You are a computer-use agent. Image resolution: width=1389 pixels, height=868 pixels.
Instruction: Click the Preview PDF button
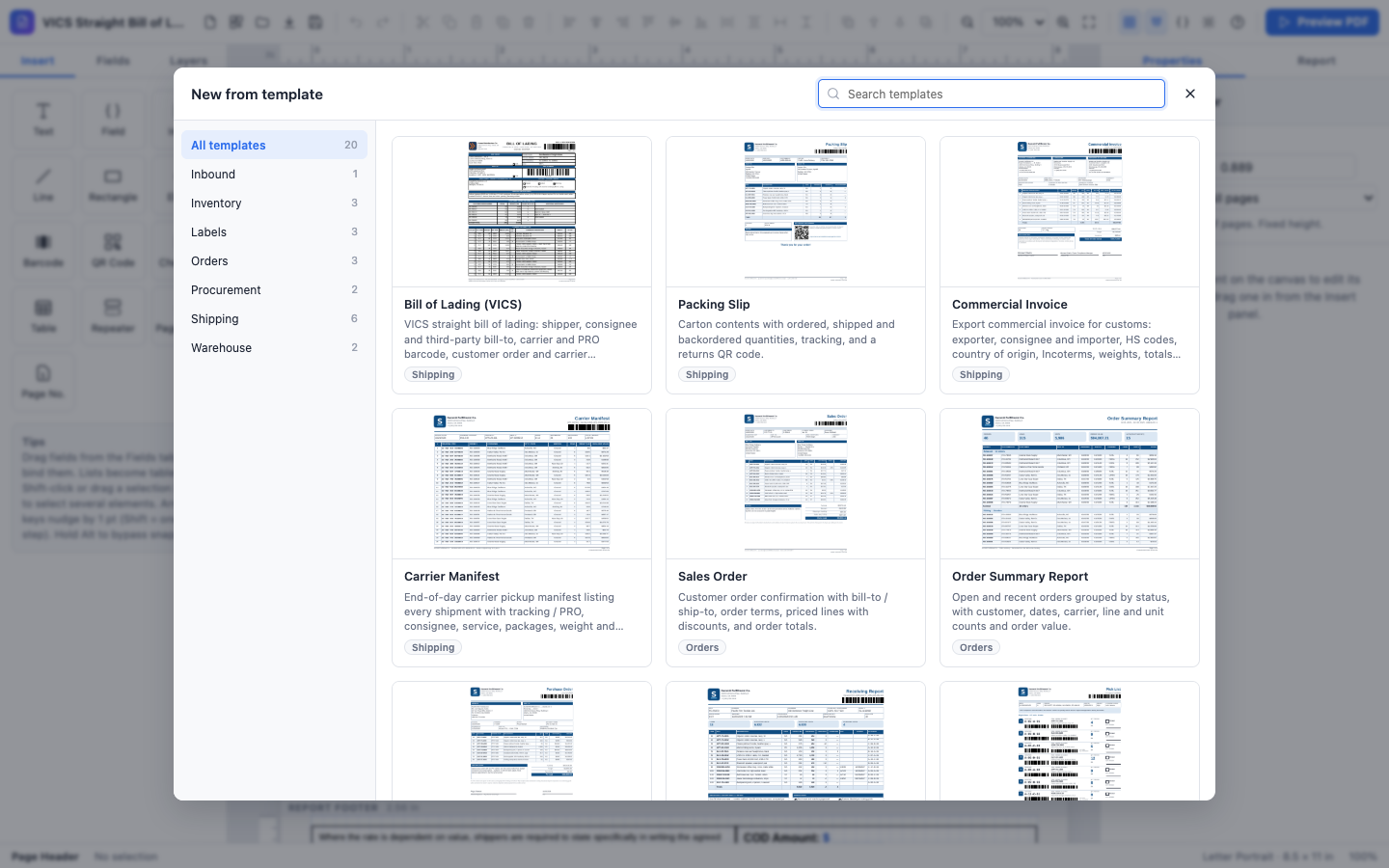tap(1322, 21)
